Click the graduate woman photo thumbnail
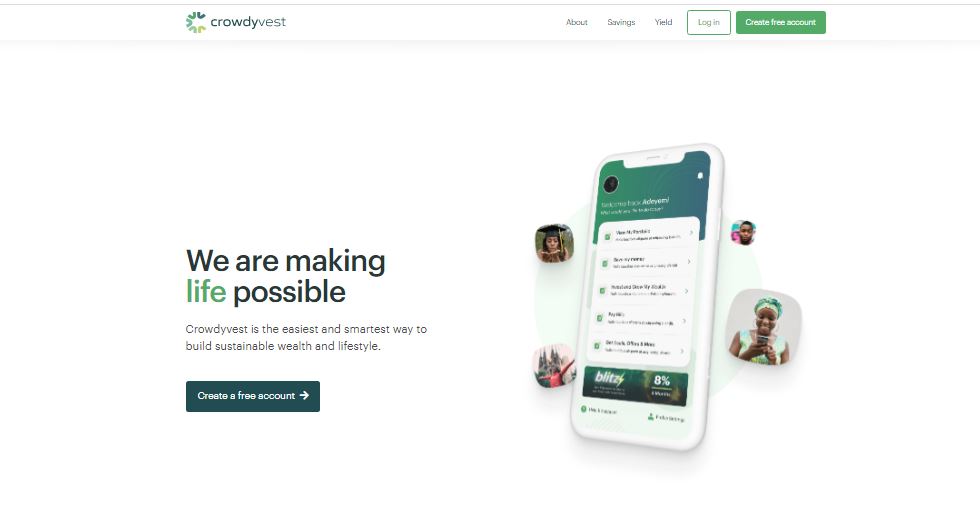 tap(554, 243)
